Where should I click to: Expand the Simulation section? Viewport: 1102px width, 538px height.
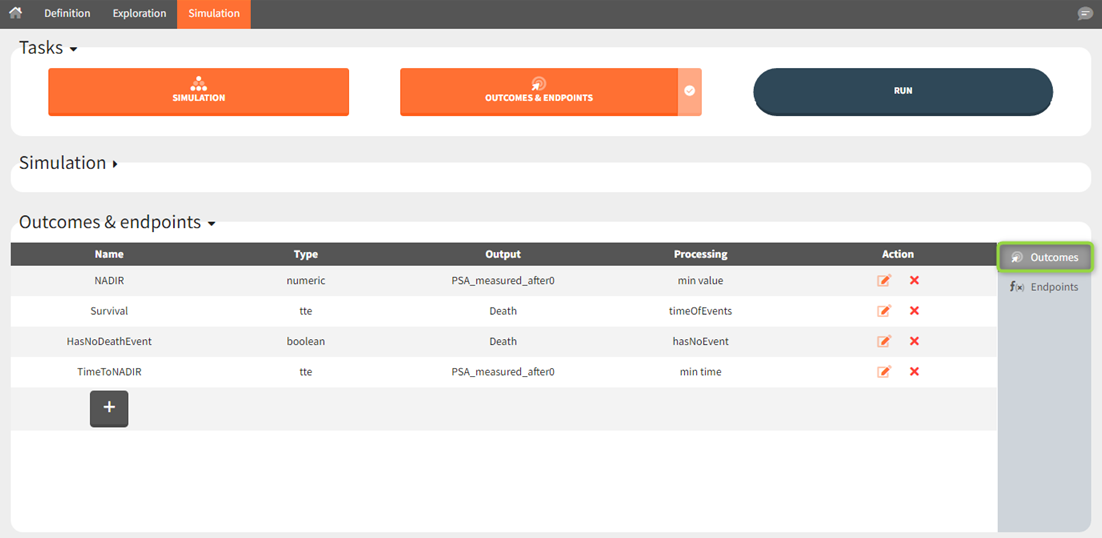115,164
